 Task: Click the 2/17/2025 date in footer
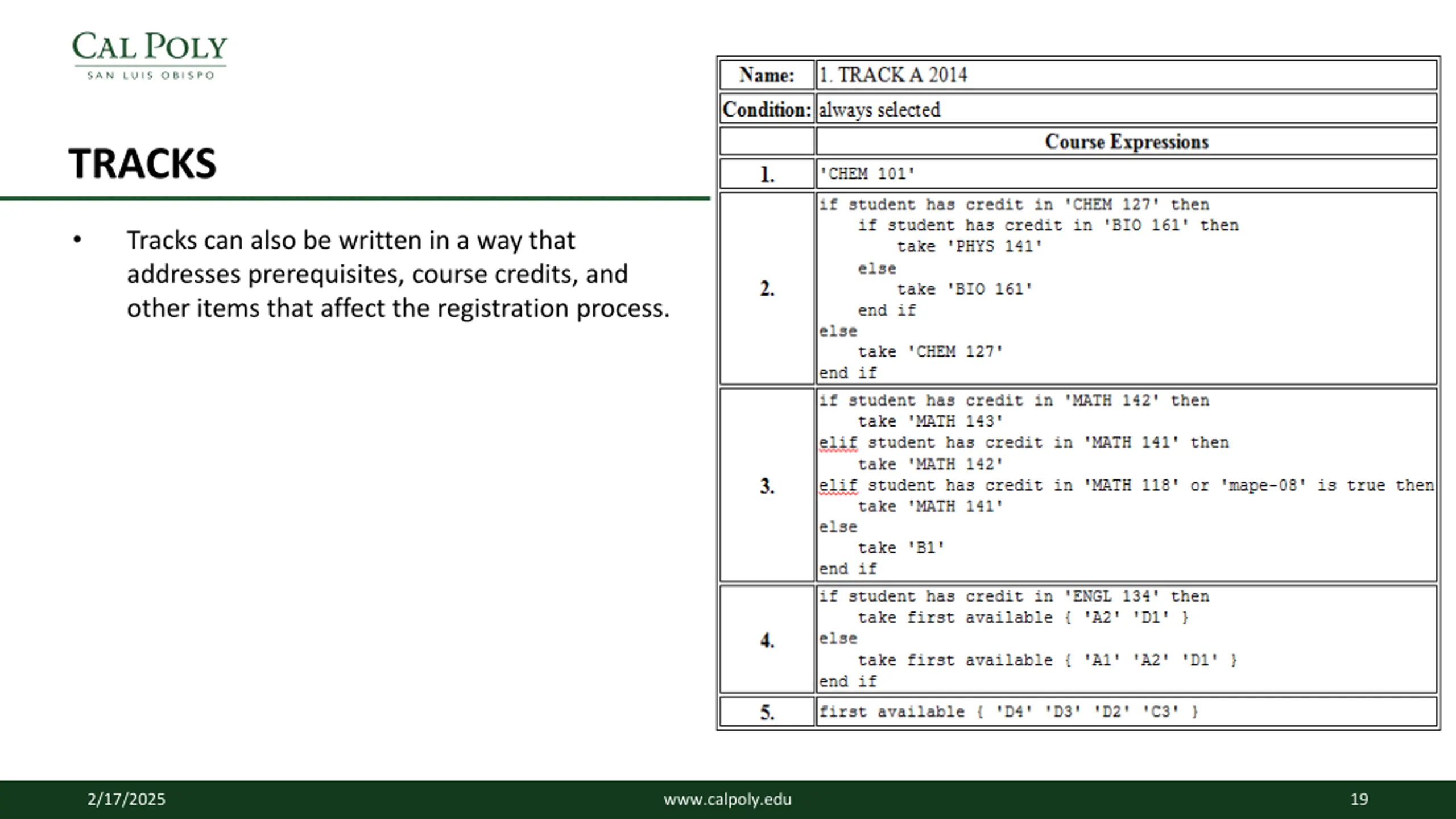click(126, 799)
